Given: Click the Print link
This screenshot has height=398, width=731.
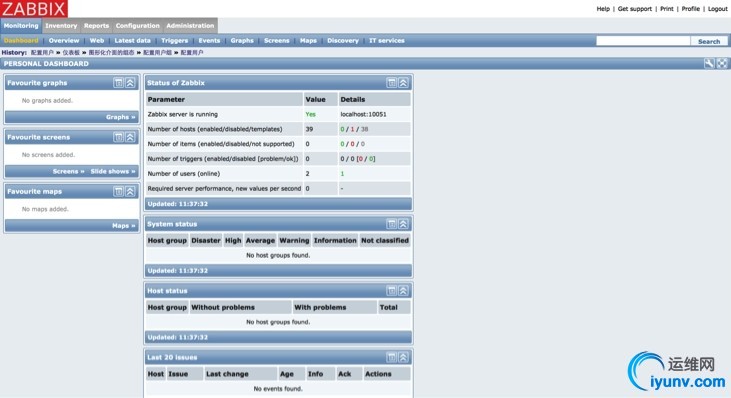Looking at the screenshot, I should 667,8.
